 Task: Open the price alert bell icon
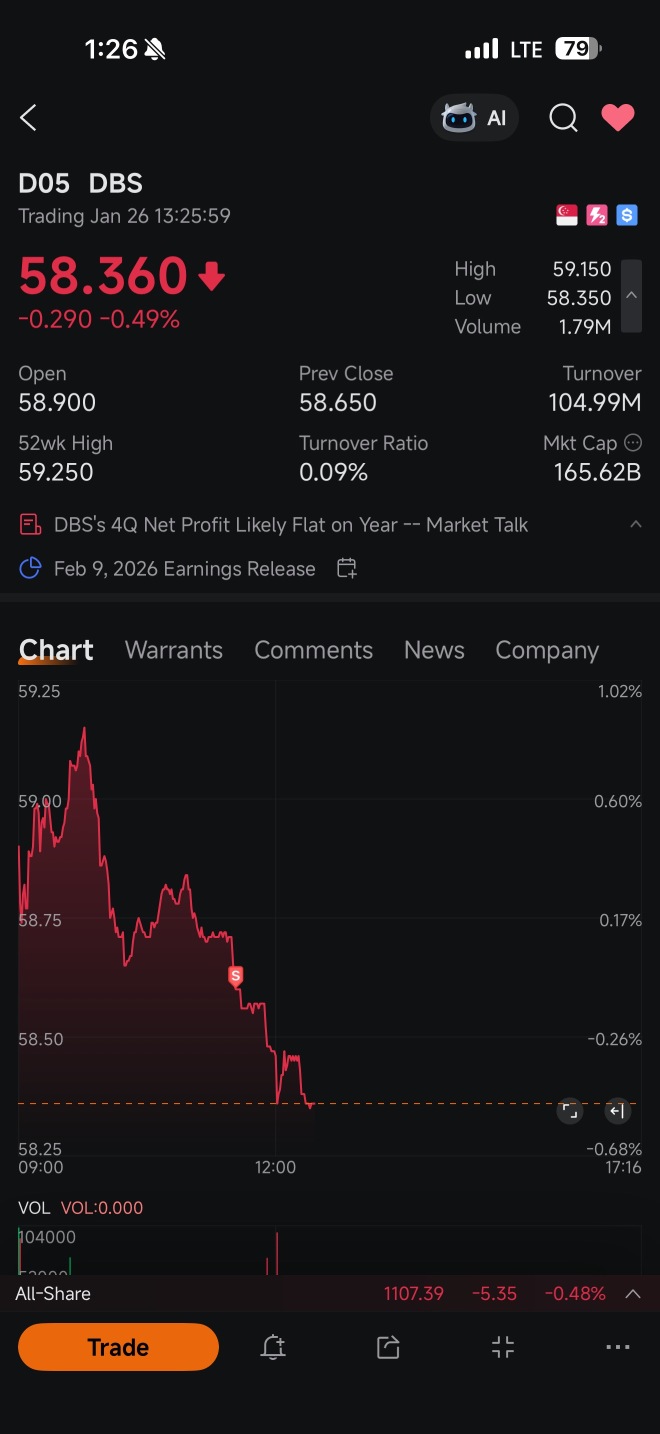tap(273, 1347)
